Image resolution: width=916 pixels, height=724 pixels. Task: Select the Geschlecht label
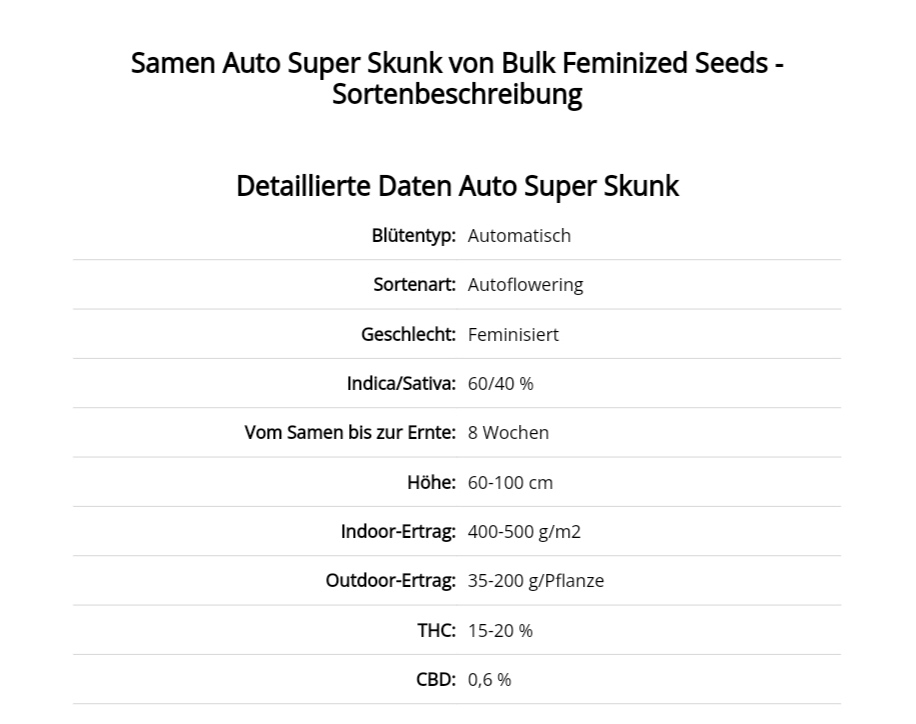tap(408, 334)
